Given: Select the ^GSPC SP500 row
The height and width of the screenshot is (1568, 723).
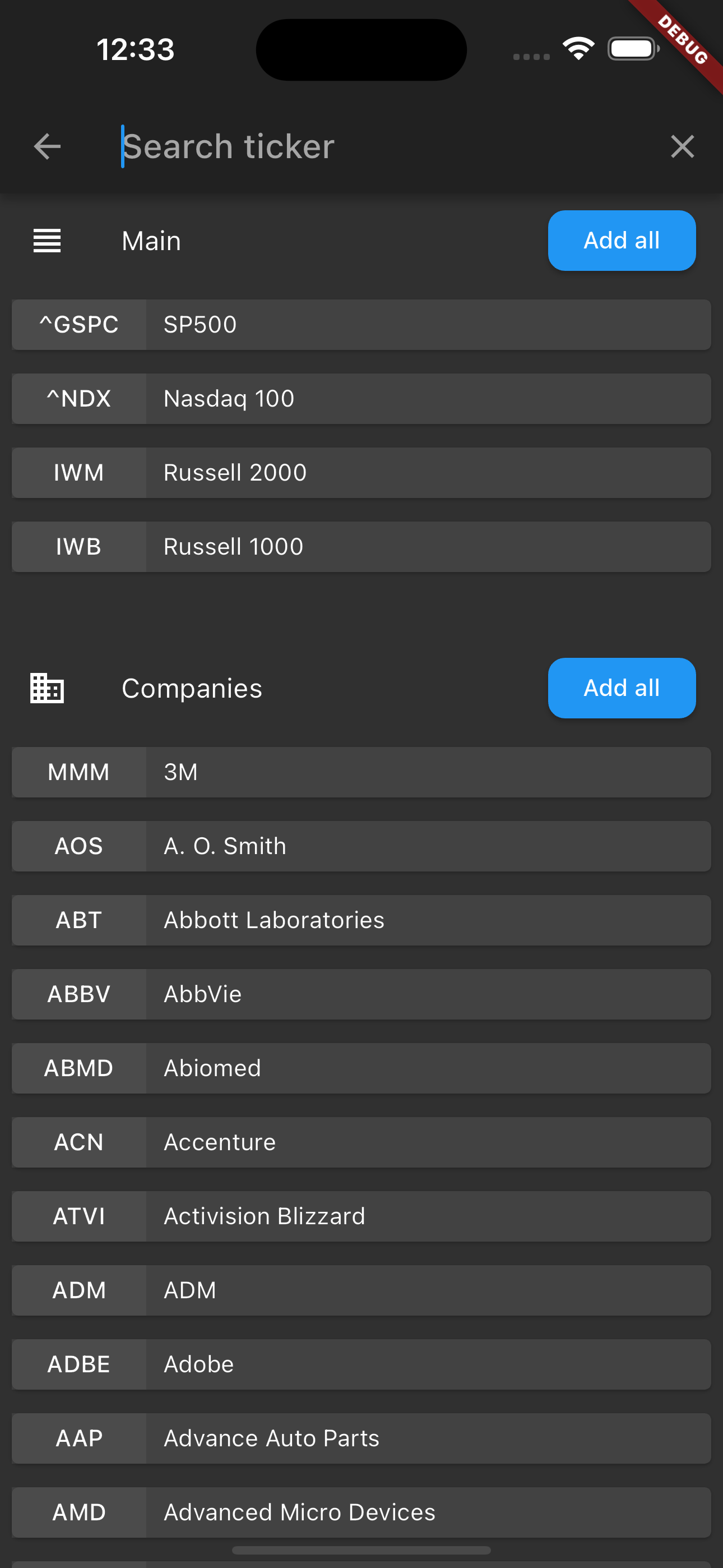Looking at the screenshot, I should 361,325.
